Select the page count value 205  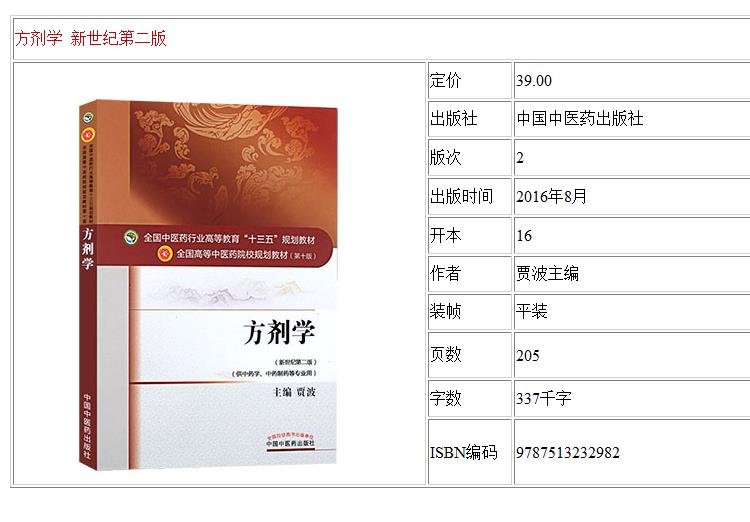(528, 355)
